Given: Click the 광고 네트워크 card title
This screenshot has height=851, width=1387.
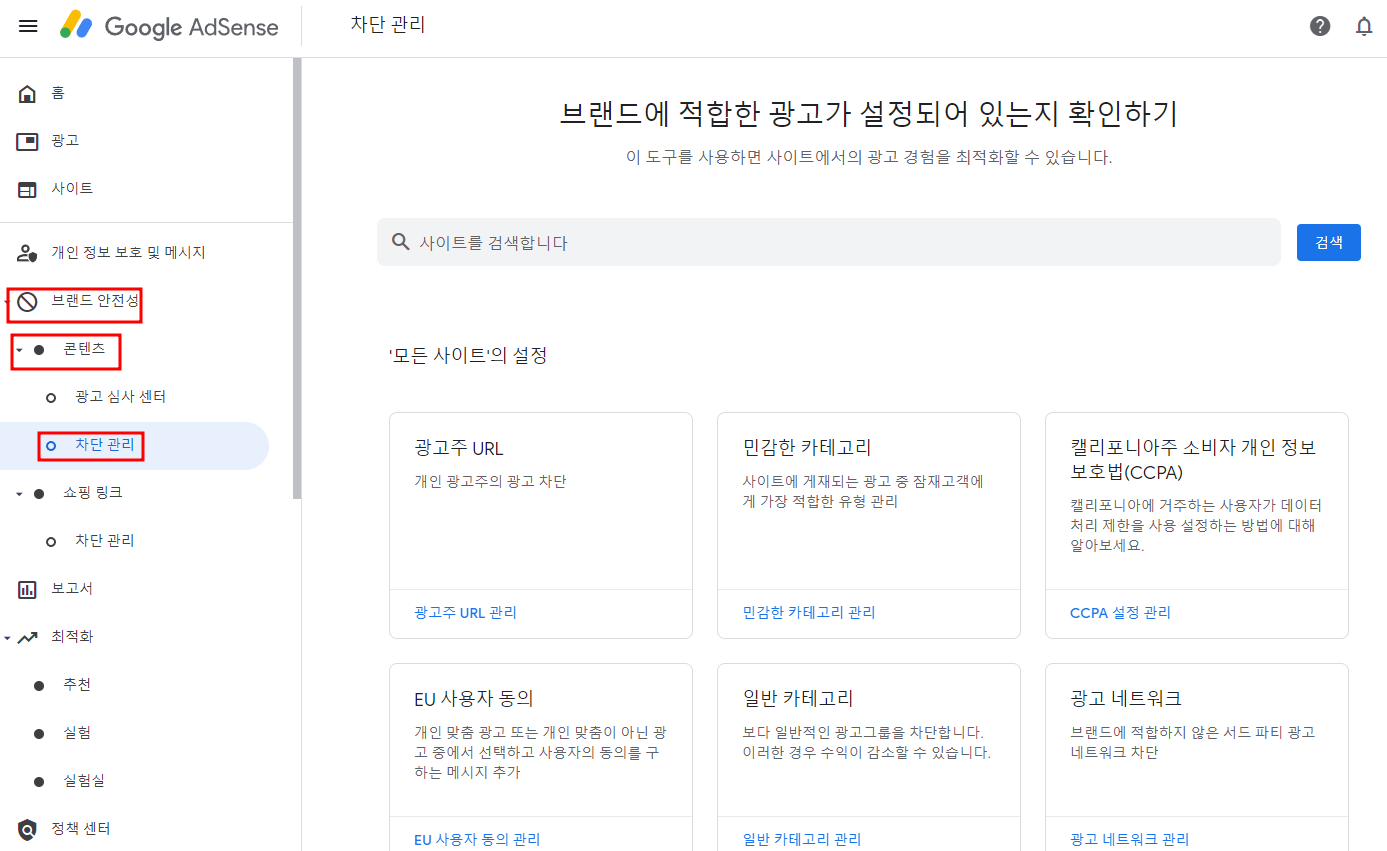Looking at the screenshot, I should click(1126, 698).
